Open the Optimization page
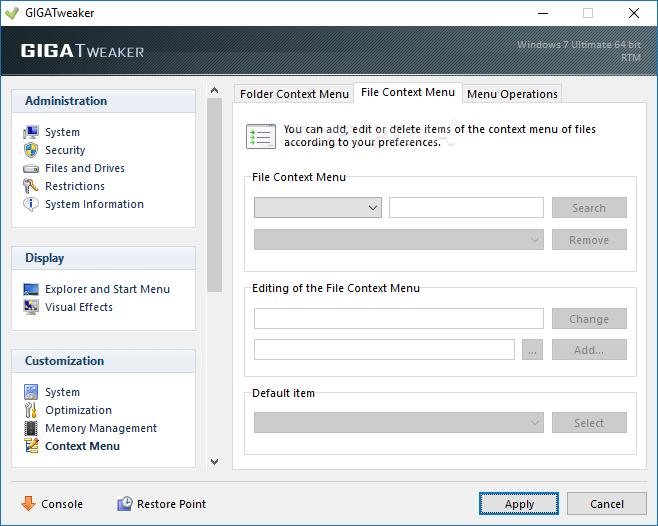This screenshot has height=526, width=658. tap(78, 410)
